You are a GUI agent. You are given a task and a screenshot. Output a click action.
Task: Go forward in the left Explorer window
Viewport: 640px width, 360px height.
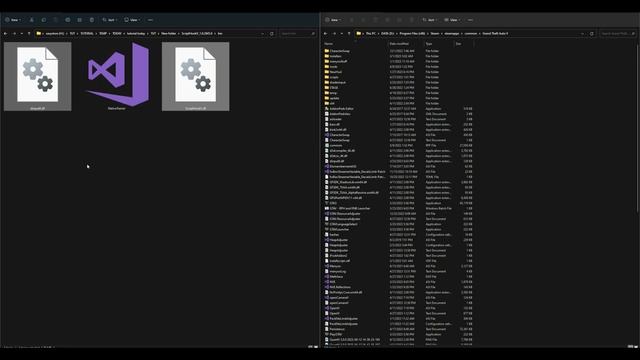14,33
